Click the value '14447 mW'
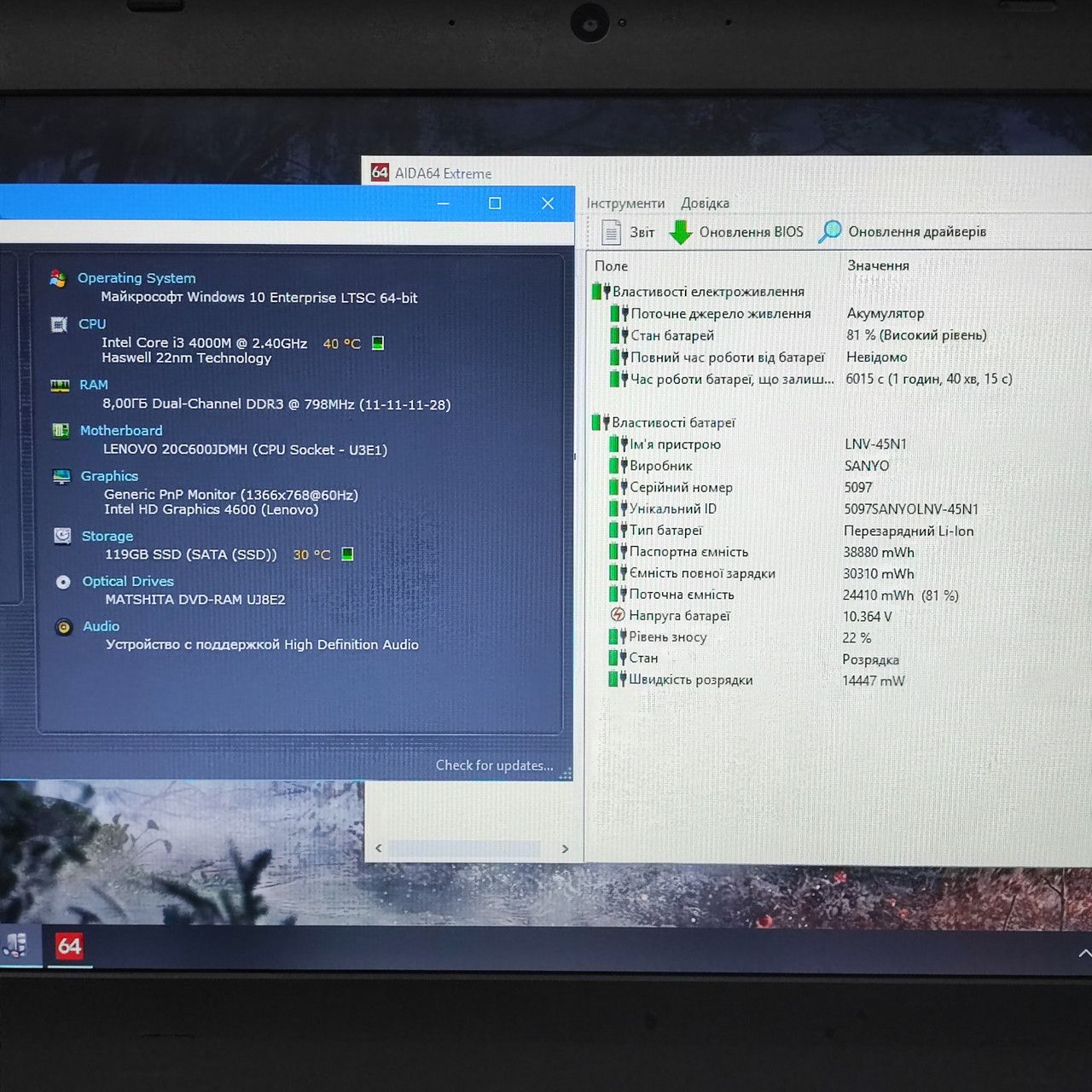The width and height of the screenshot is (1092, 1092). (x=874, y=681)
